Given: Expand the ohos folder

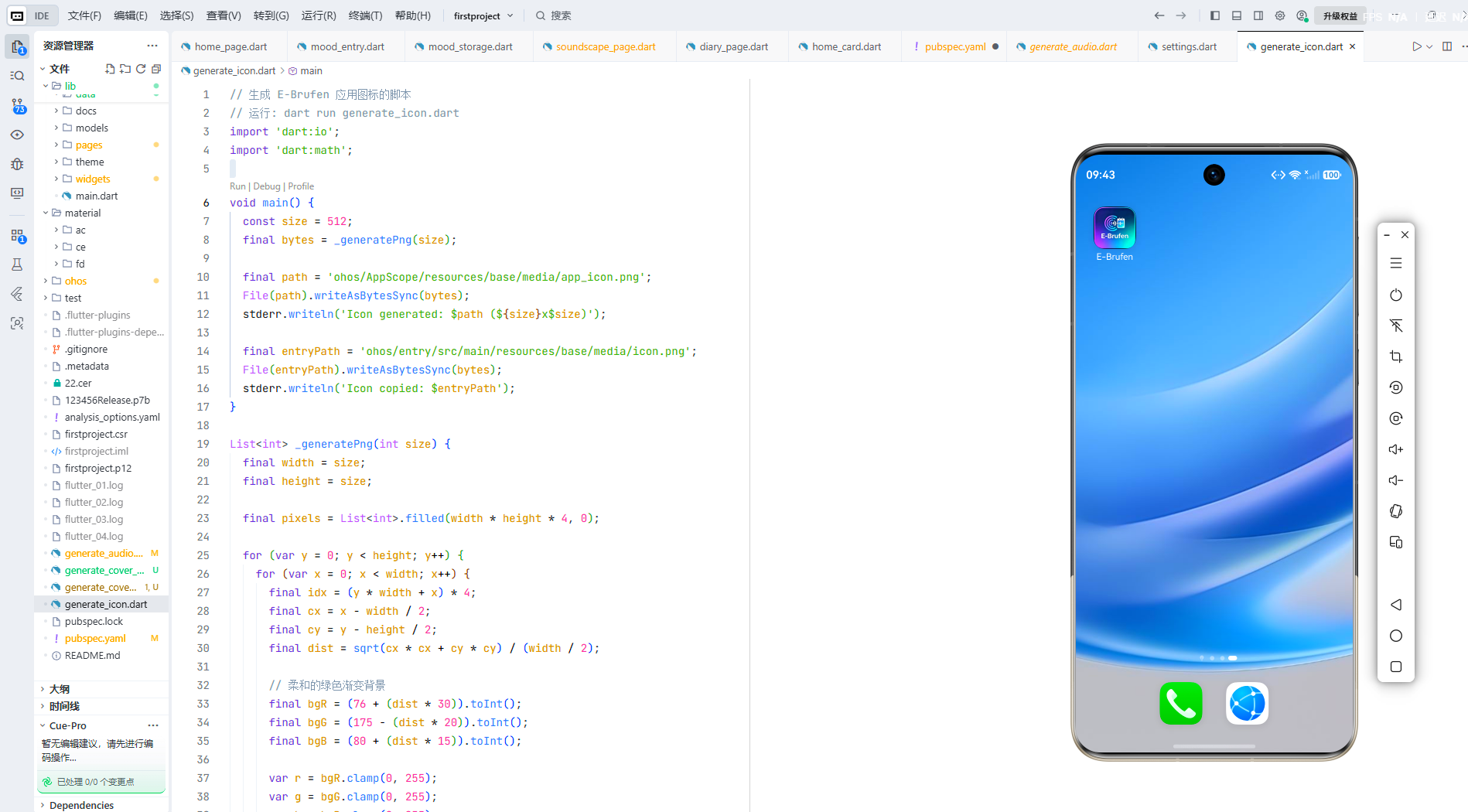Looking at the screenshot, I should [x=76, y=281].
